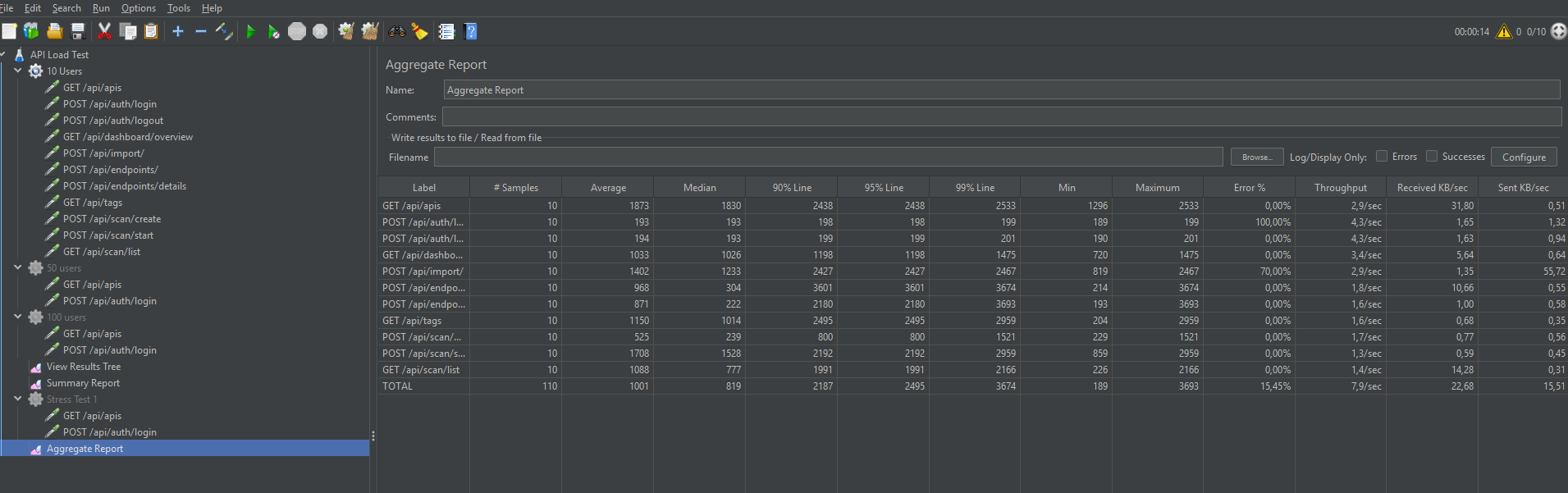This screenshot has width=1568, height=493.
Task: Open Function Helper list icon
Action: pos(446,32)
